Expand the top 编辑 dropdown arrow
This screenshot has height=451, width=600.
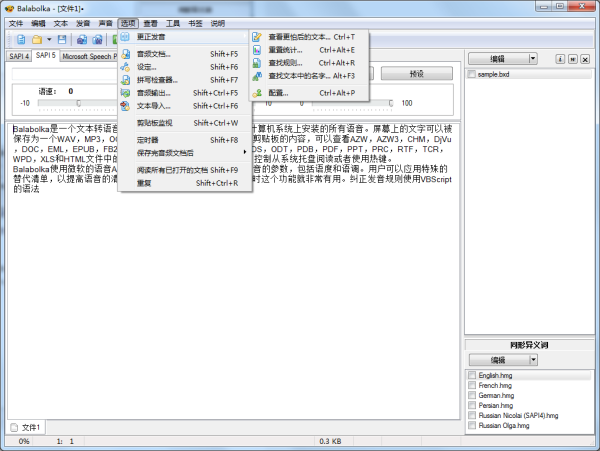click(x=534, y=59)
